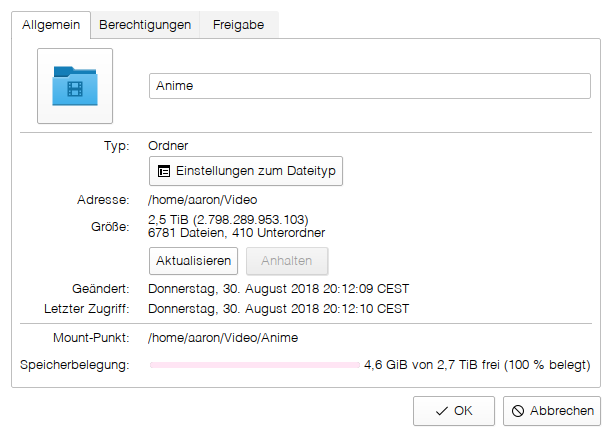The height and width of the screenshot is (437, 612).
Task: Click the video folder icon button
Action: pos(75,86)
